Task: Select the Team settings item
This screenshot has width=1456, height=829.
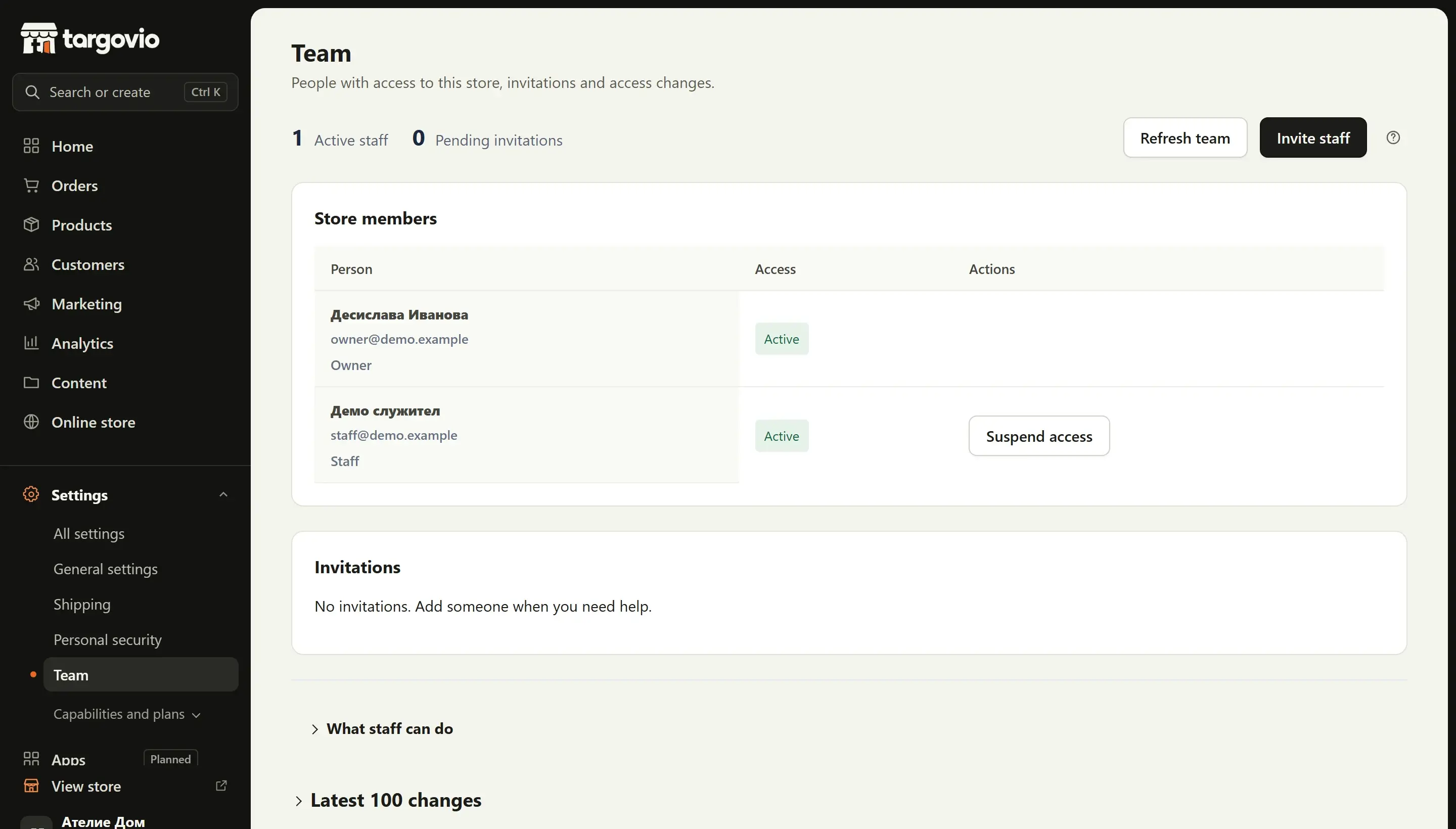Action: coord(141,675)
